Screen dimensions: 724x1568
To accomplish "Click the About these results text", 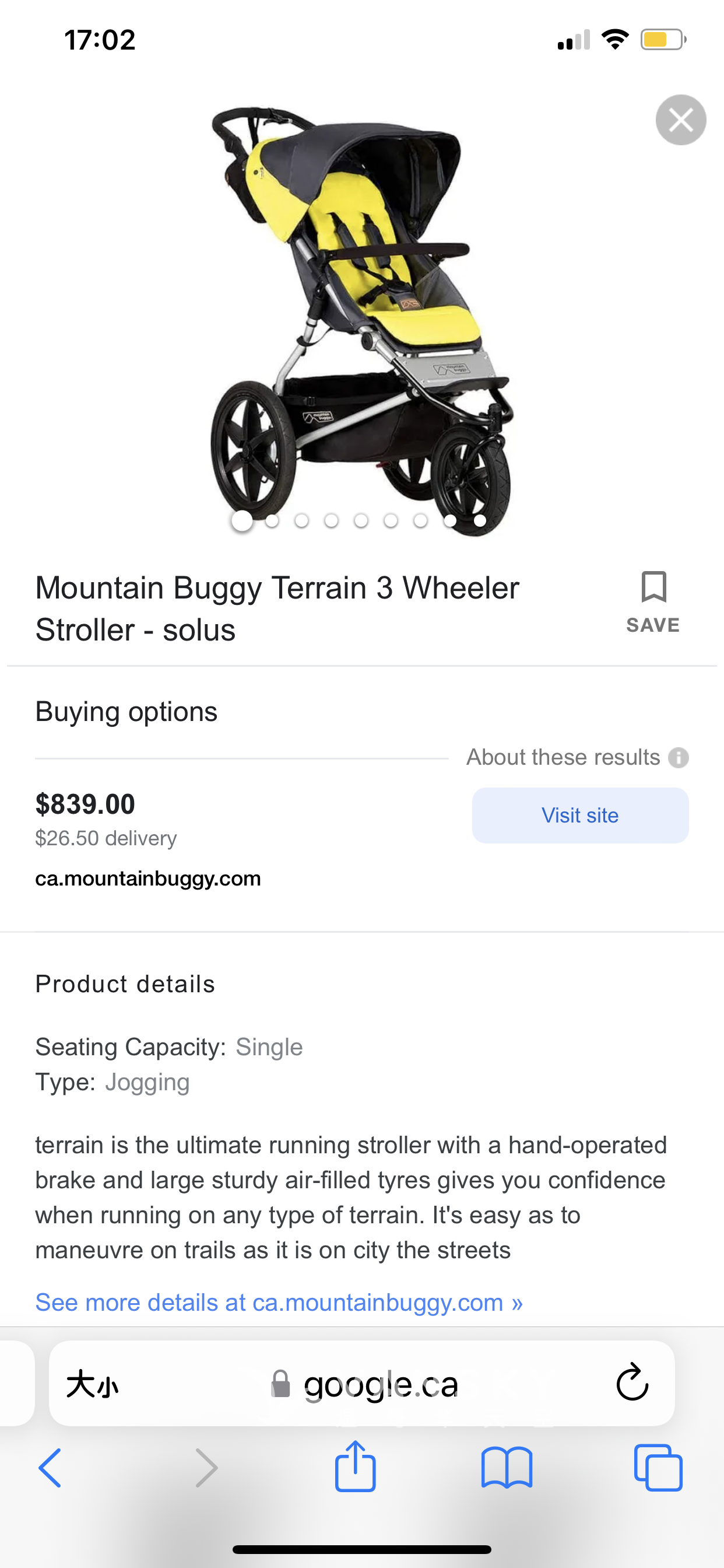I will (563, 757).
